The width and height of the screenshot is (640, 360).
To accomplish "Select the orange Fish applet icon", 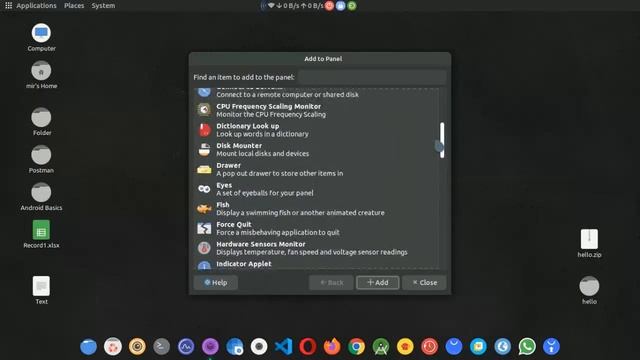I will click(x=204, y=209).
